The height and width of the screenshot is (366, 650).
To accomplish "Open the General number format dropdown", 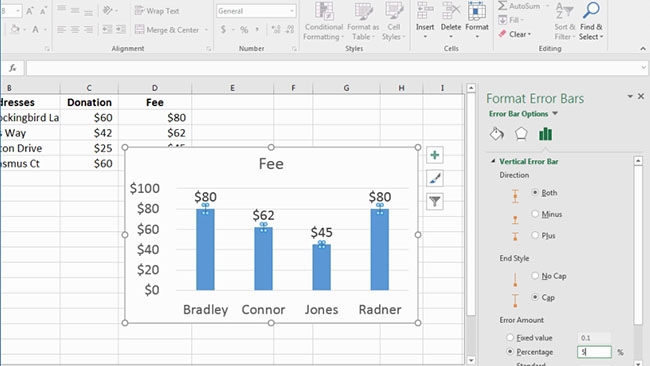I will [x=292, y=11].
